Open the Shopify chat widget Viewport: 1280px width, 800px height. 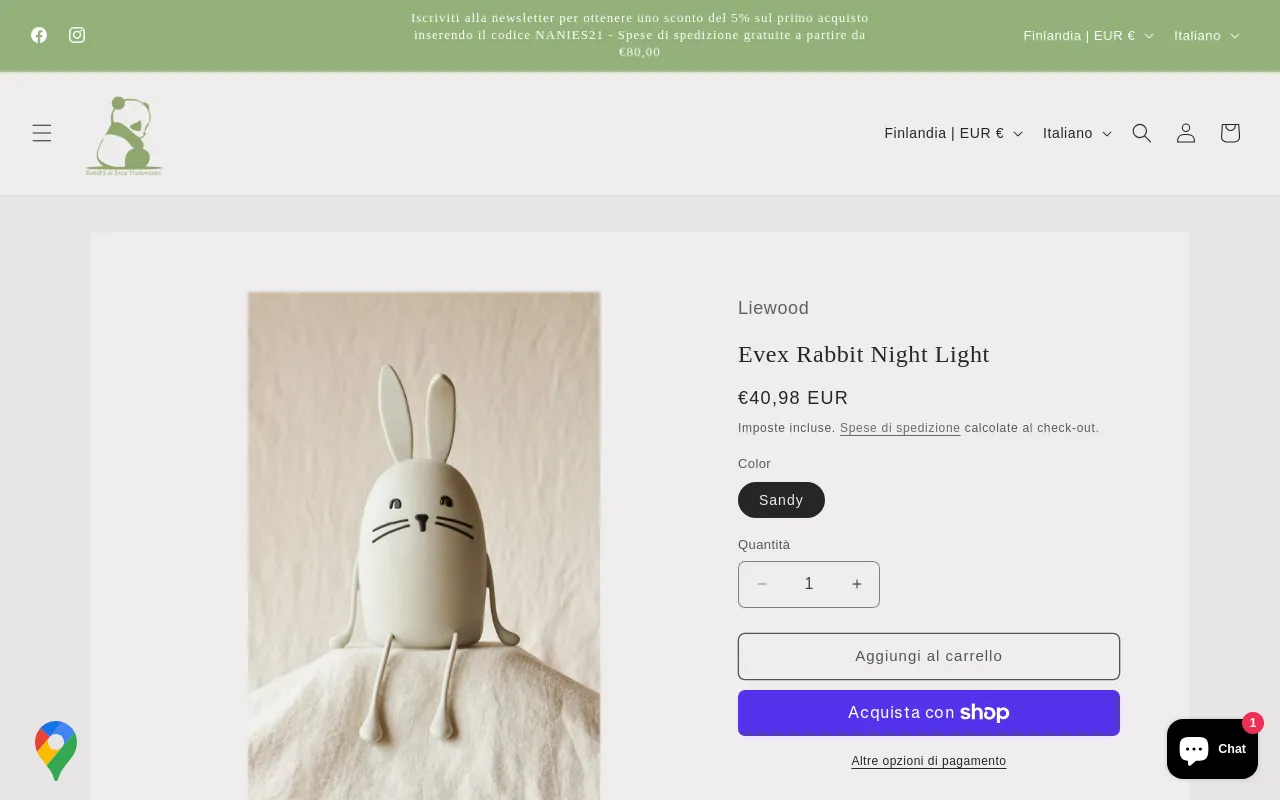pyautogui.click(x=1212, y=749)
